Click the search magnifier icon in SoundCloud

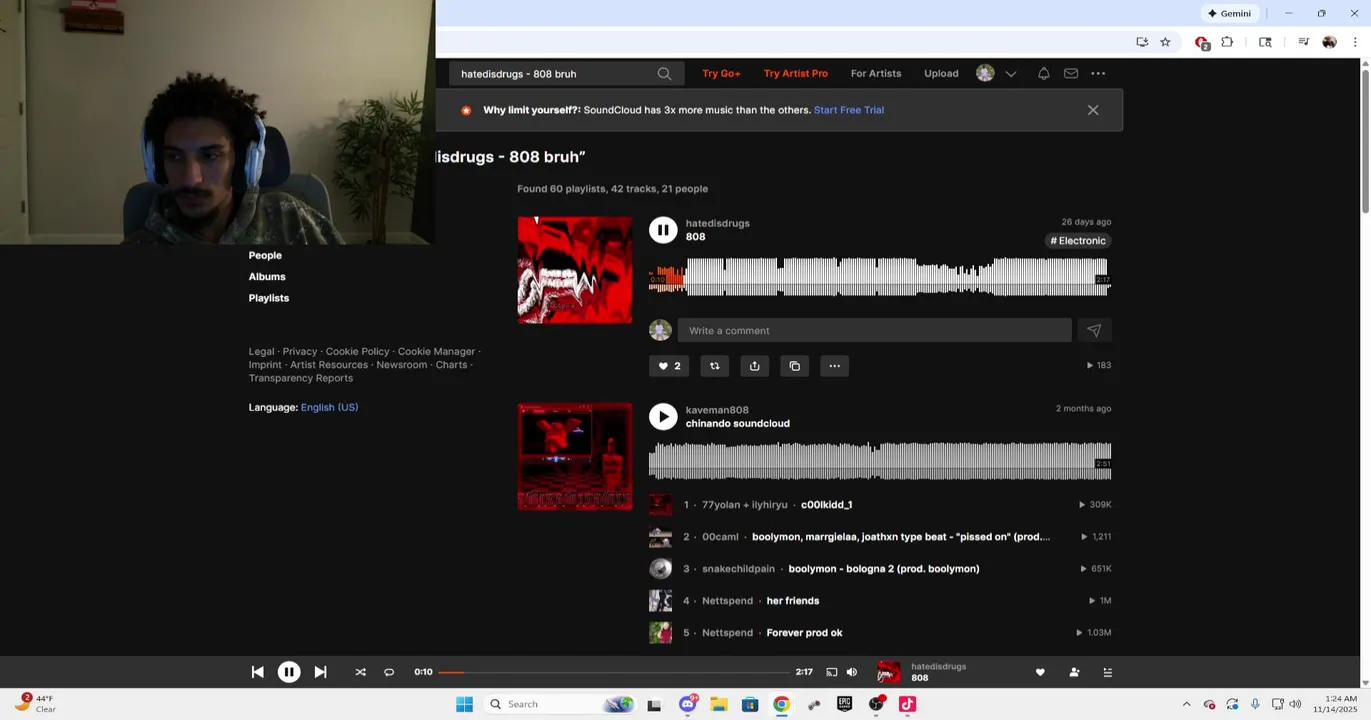point(664,74)
